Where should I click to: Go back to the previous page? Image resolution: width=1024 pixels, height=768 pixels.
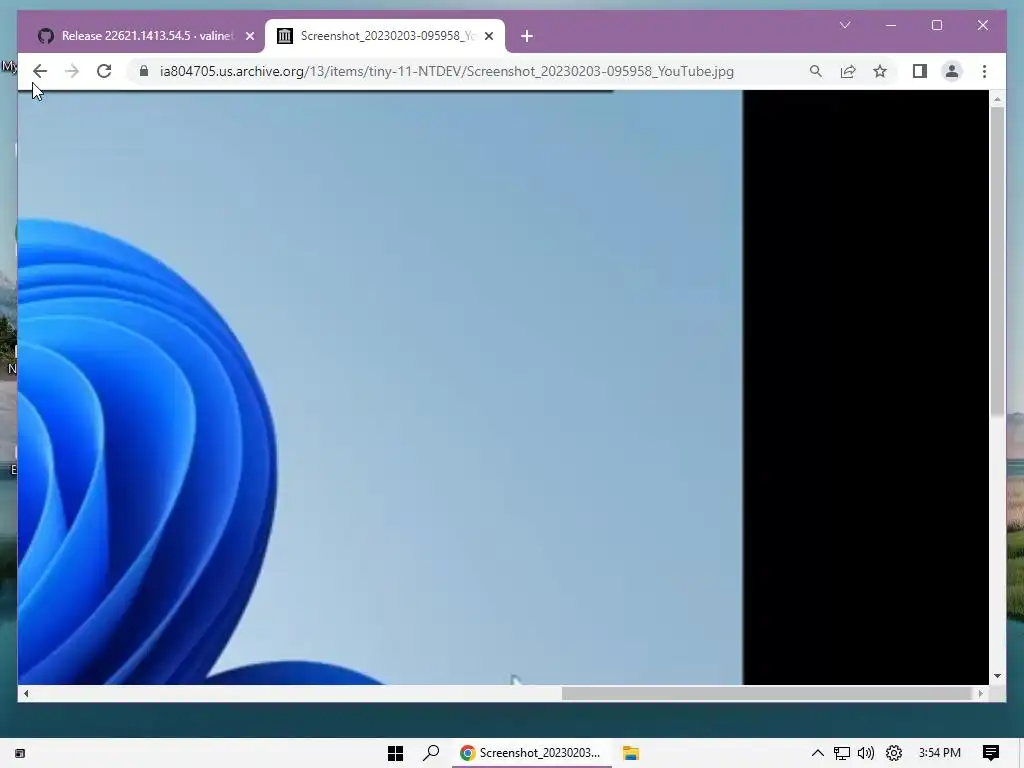[x=40, y=71]
